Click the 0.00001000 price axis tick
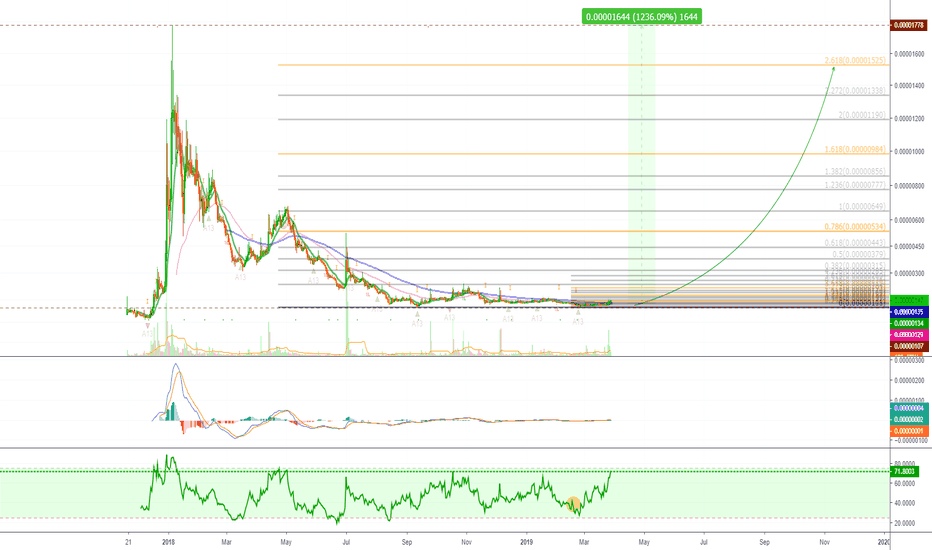932x550 pixels. (x=909, y=152)
